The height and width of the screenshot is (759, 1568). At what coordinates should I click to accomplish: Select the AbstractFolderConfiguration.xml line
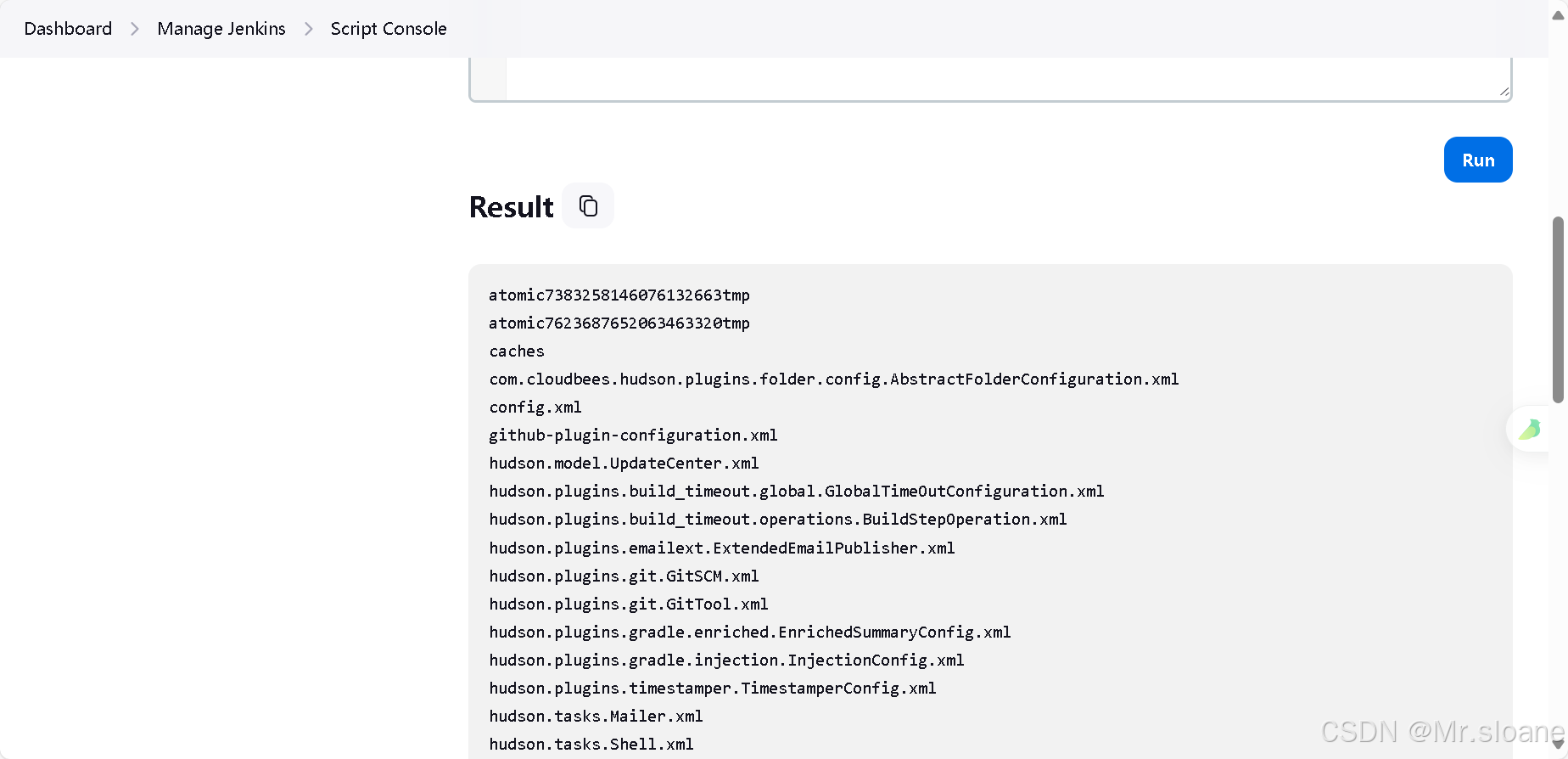834,379
